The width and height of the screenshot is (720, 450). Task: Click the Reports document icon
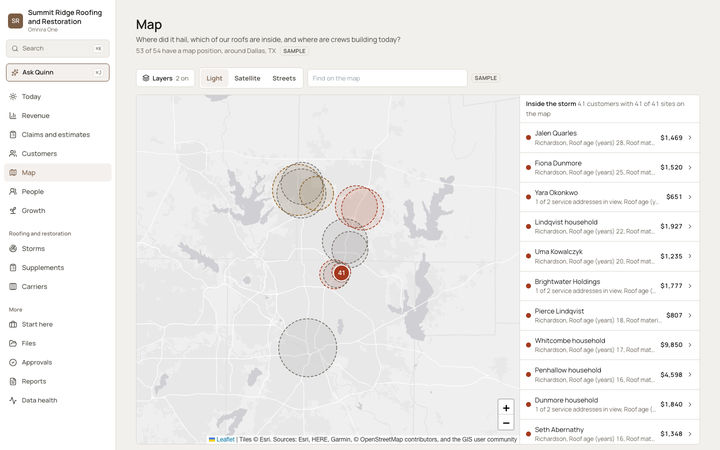point(13,381)
